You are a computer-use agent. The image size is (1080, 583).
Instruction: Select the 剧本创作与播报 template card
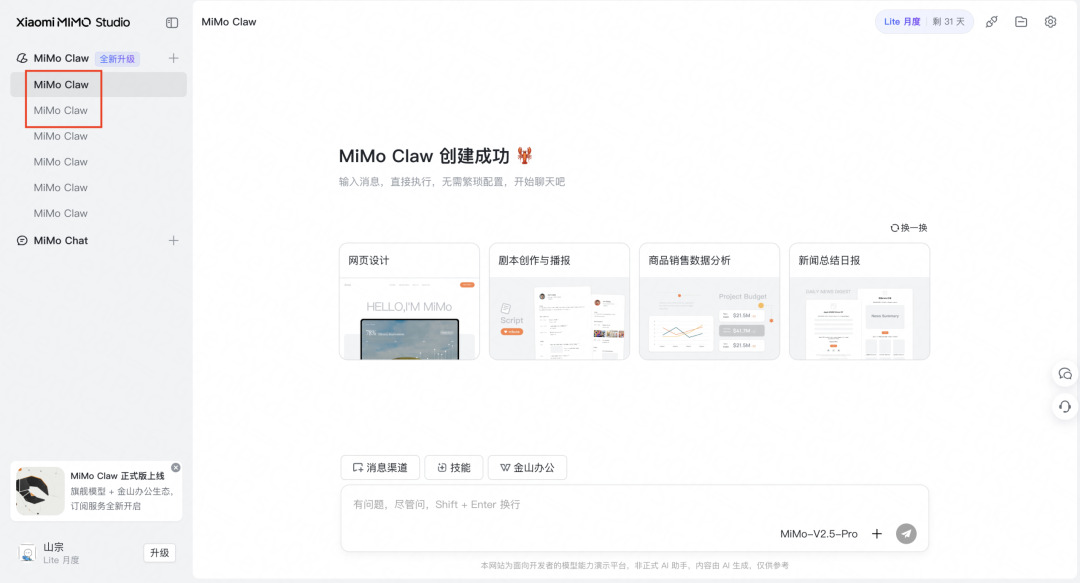[x=559, y=301]
